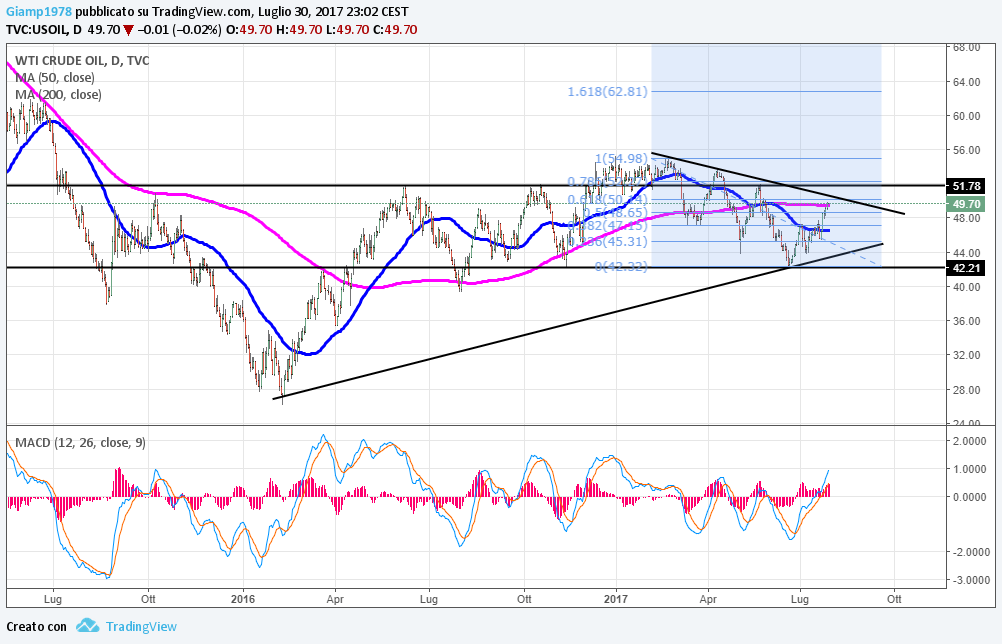
Task: Click the TradingView wordmark at bottom left
Action: (x=141, y=627)
